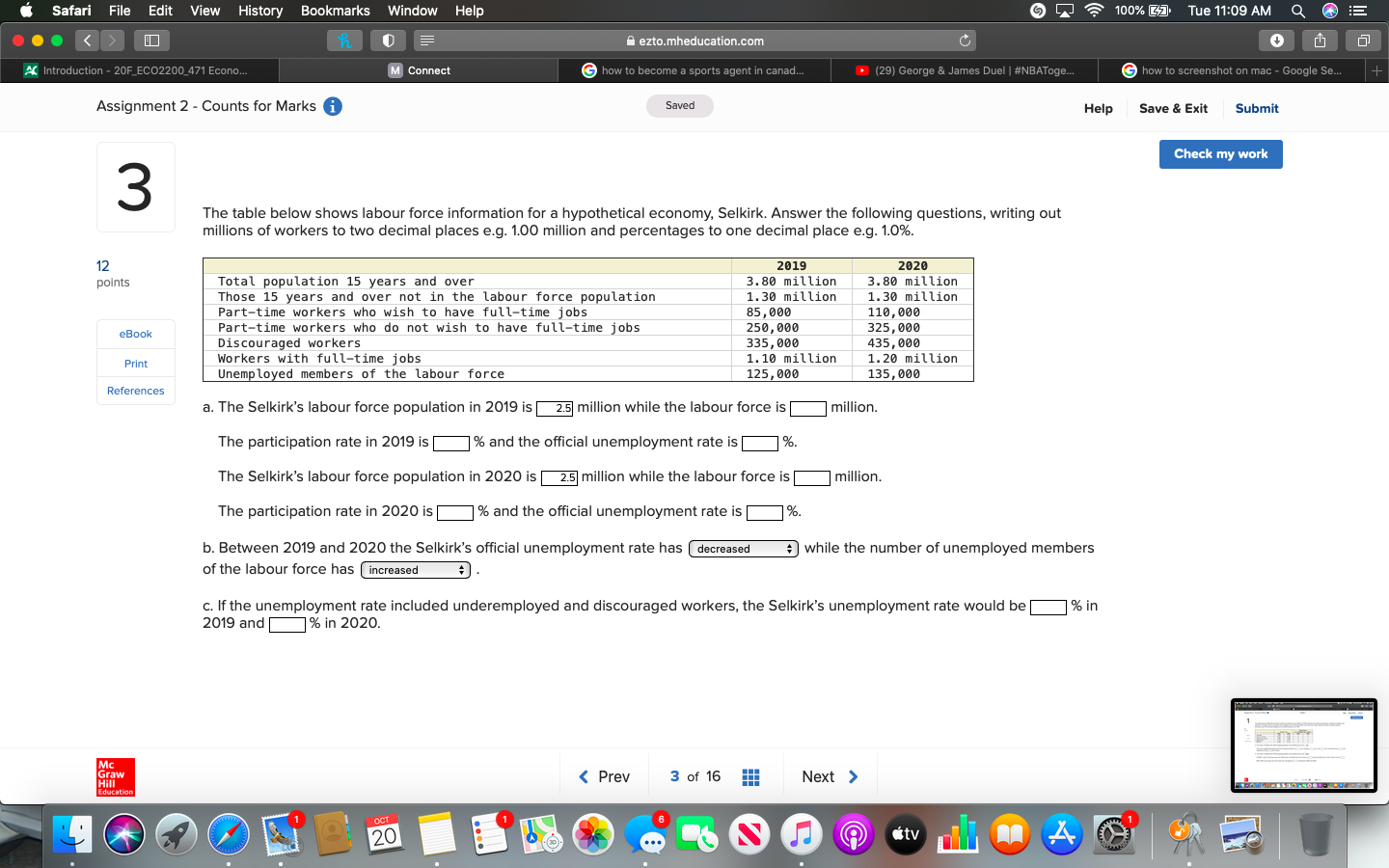Click the 2019 labour force answer field
Image resolution: width=1389 pixels, height=868 pixels.
[x=808, y=409]
